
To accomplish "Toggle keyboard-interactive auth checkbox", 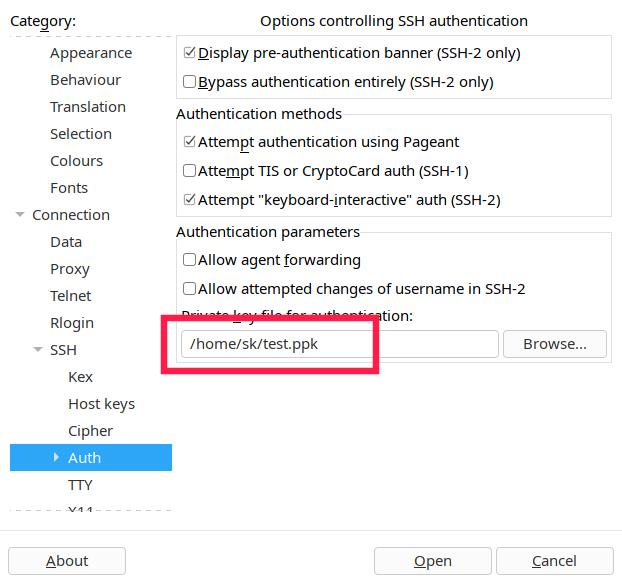I will point(190,200).
